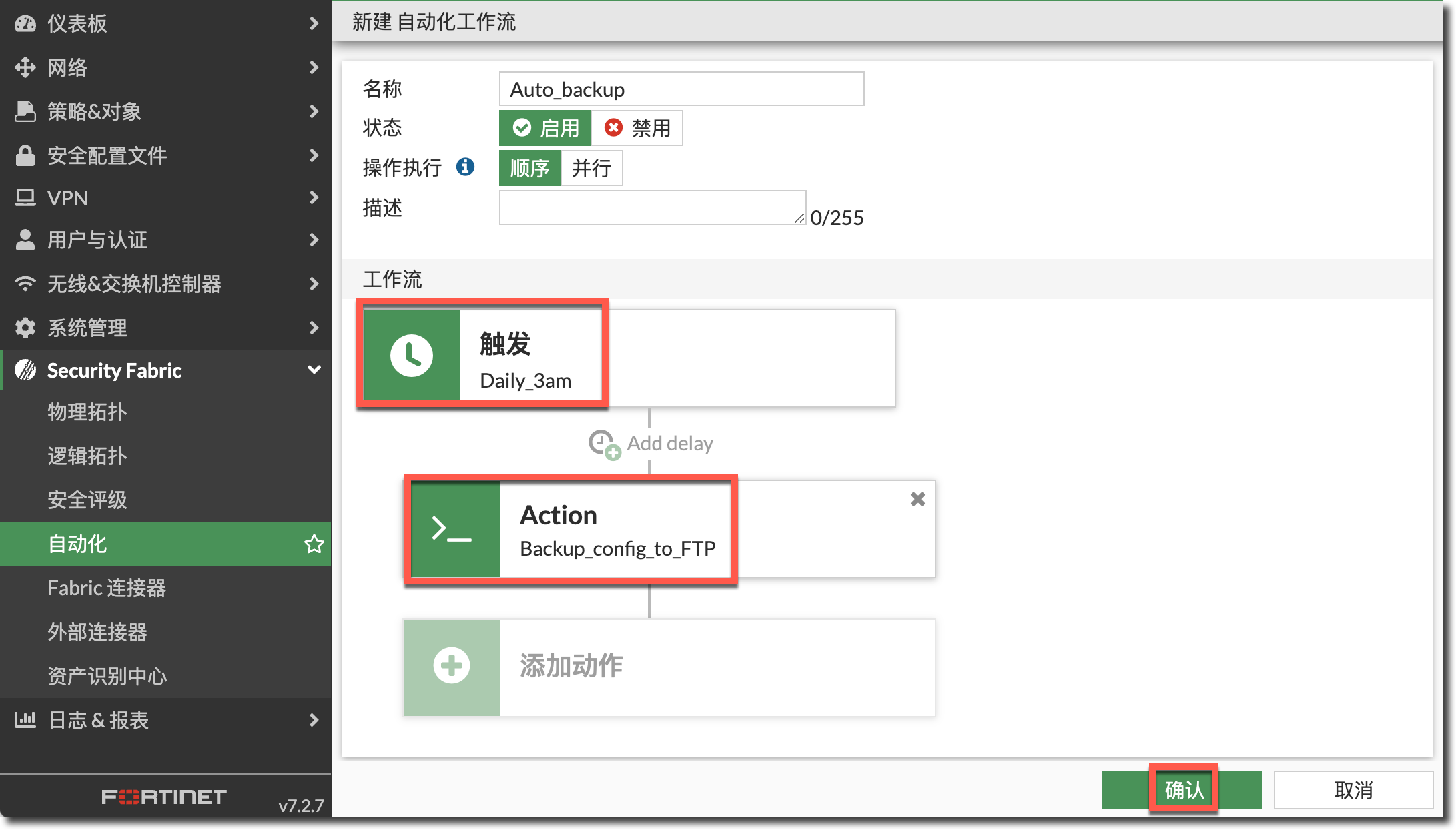Select the Daily_3am trigger clock icon
1456x830 pixels.
(412, 355)
